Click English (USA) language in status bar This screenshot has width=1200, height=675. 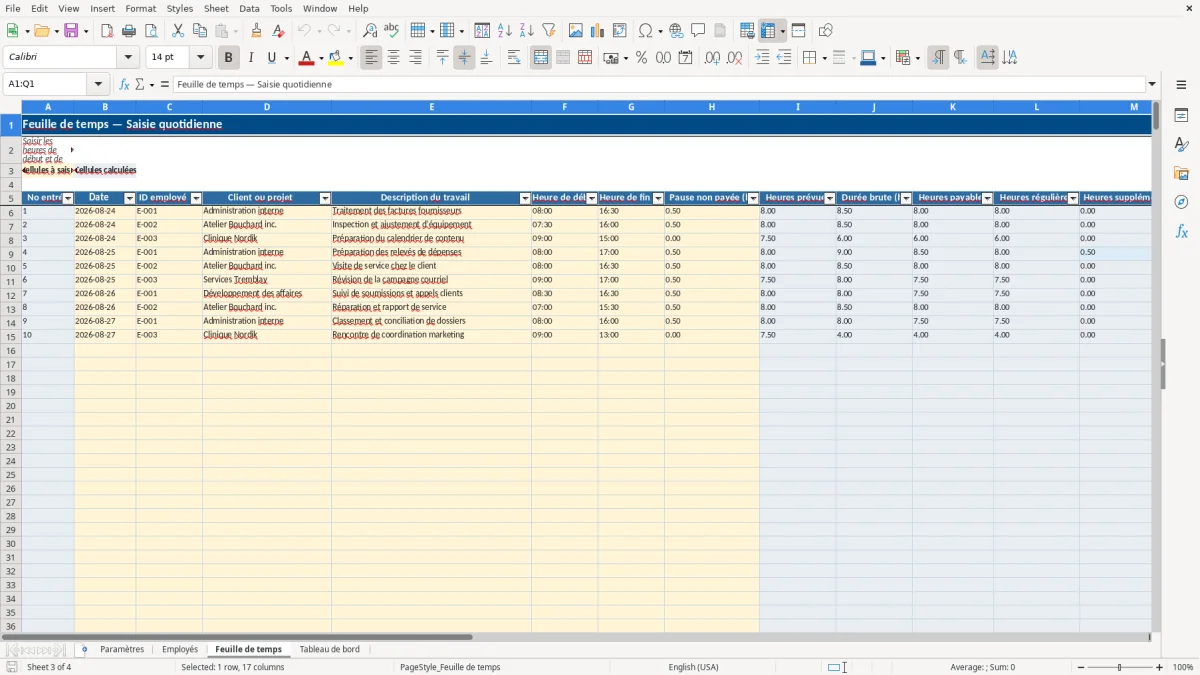[693, 667]
